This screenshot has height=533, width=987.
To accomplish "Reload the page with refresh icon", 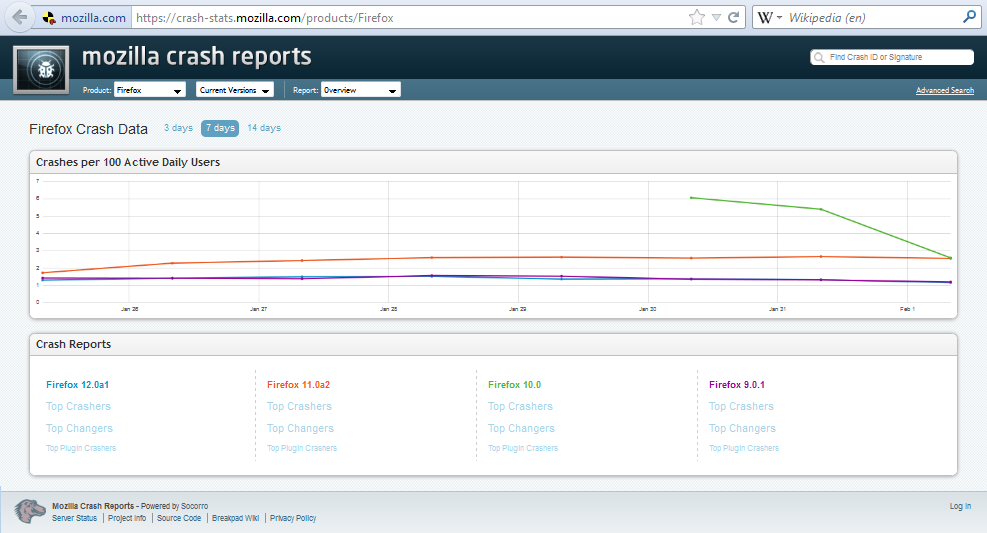I will [x=734, y=17].
